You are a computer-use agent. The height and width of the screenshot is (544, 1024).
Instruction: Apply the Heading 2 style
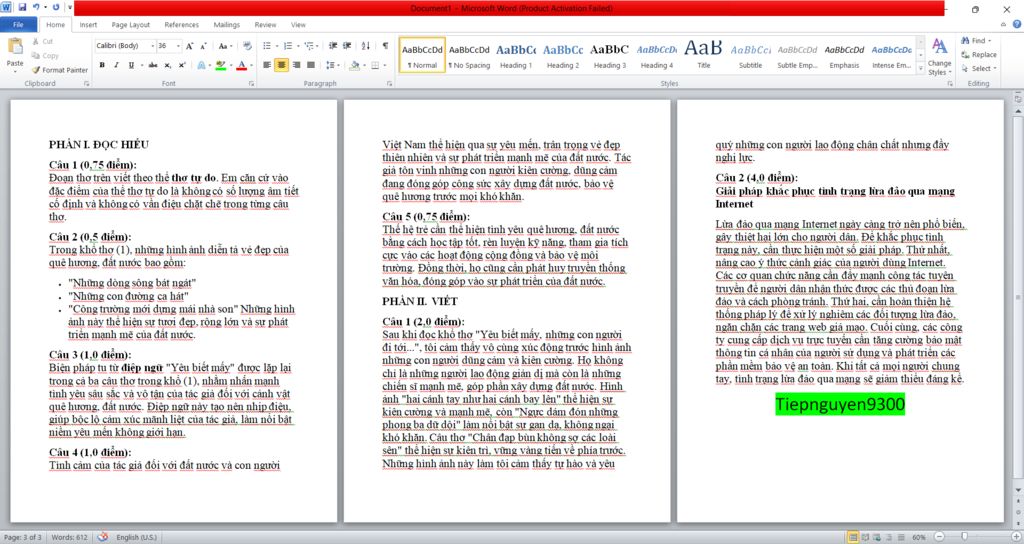pyautogui.click(x=562, y=55)
